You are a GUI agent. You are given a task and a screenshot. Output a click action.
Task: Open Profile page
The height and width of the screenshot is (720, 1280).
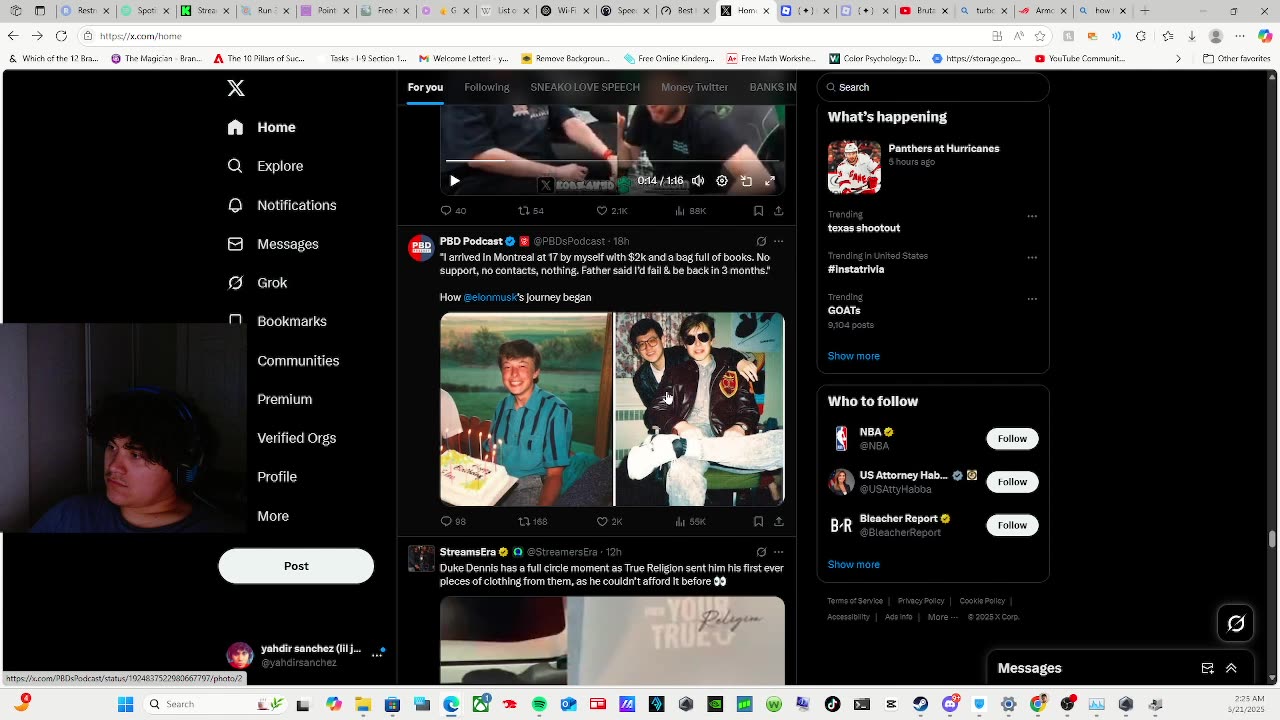click(277, 477)
